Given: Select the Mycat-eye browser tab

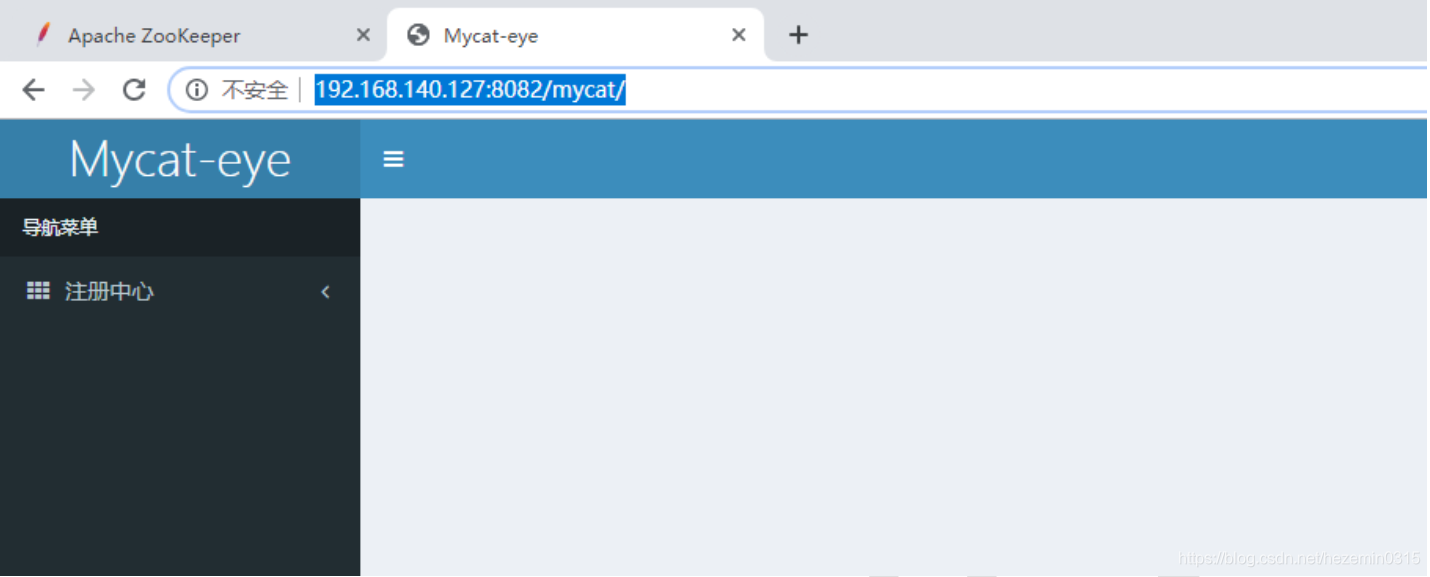Looking at the screenshot, I should (x=575, y=35).
